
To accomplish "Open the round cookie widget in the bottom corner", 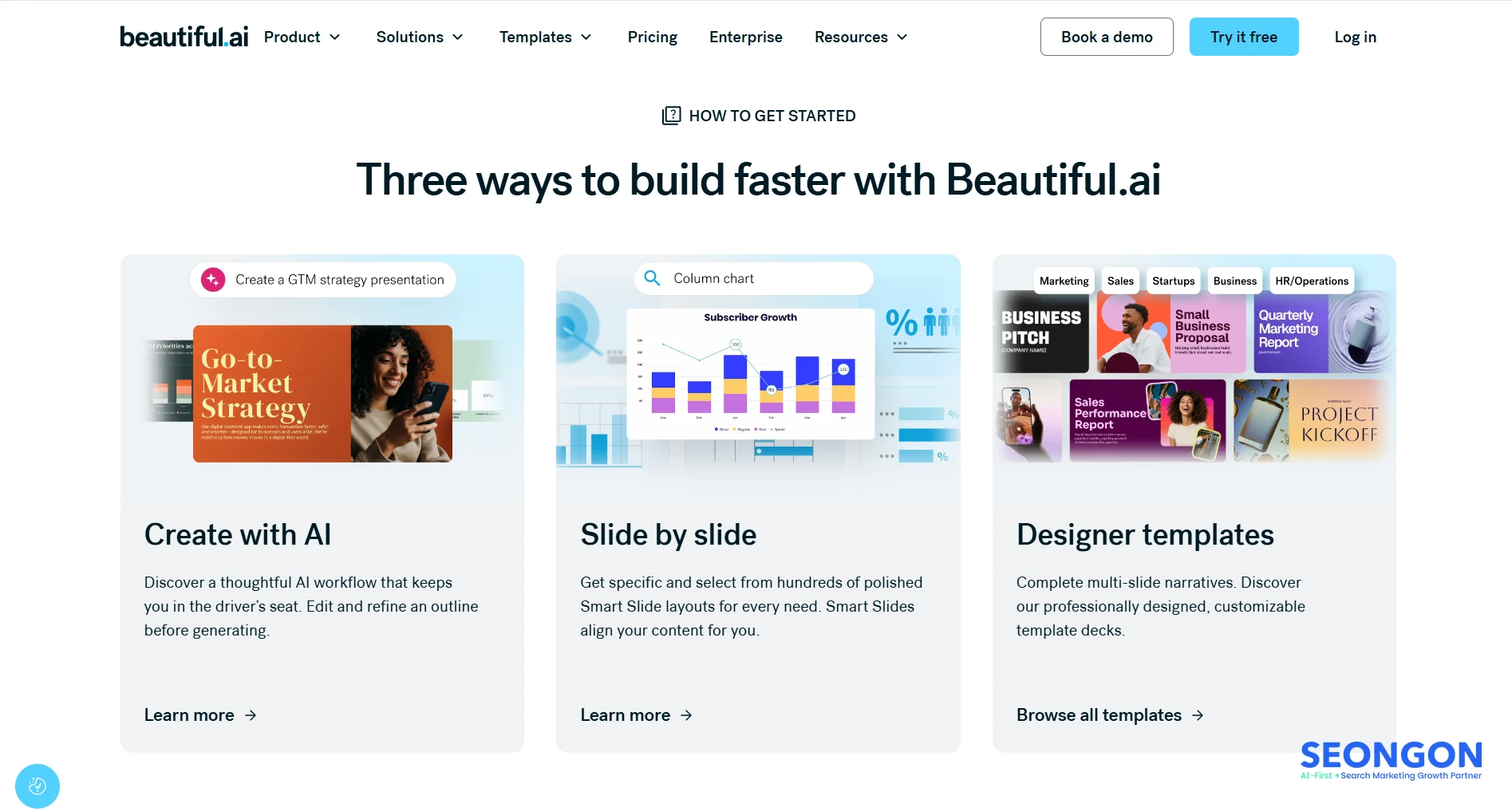I will 38,786.
